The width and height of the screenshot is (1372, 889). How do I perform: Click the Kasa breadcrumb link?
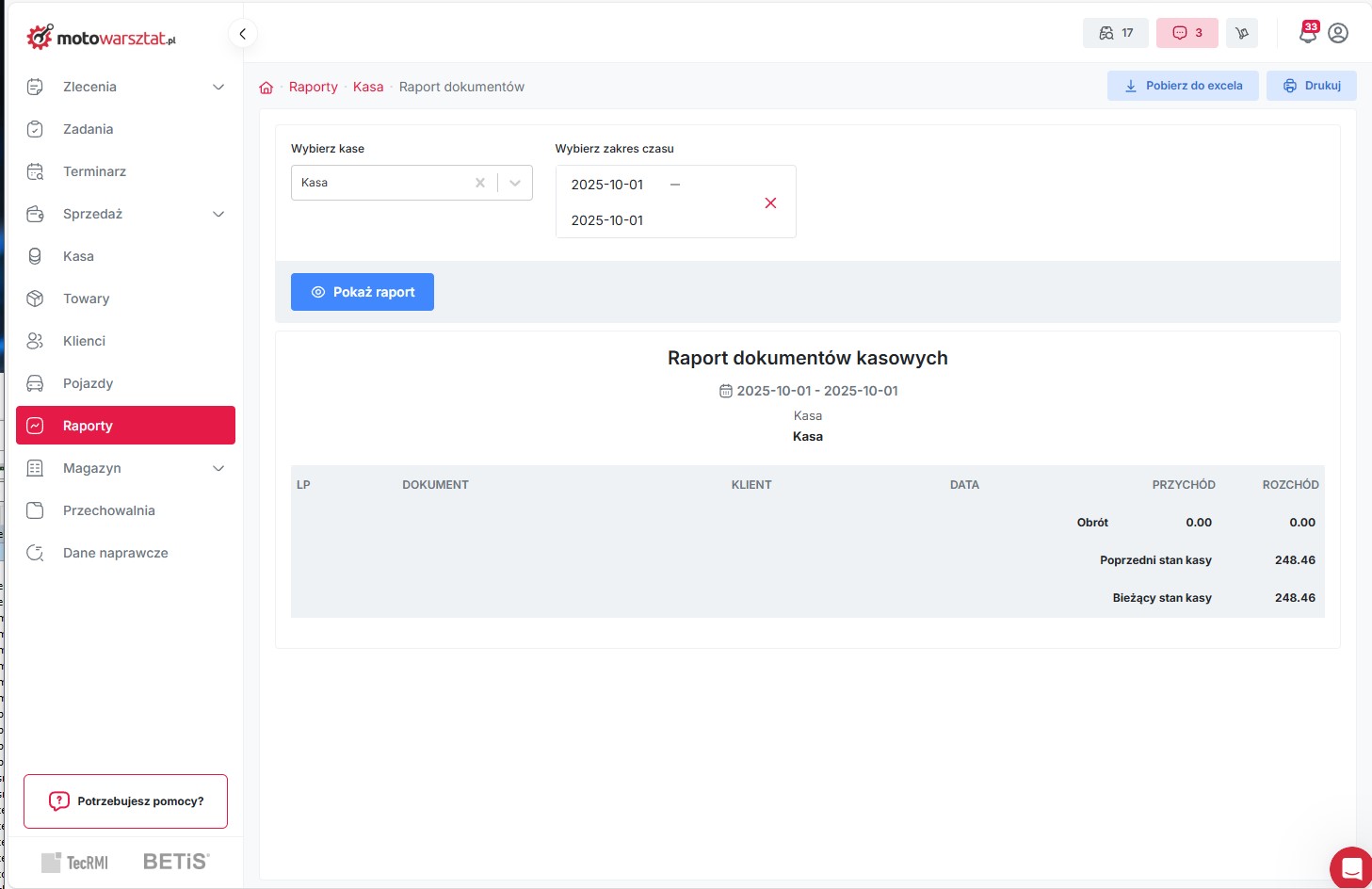368,87
